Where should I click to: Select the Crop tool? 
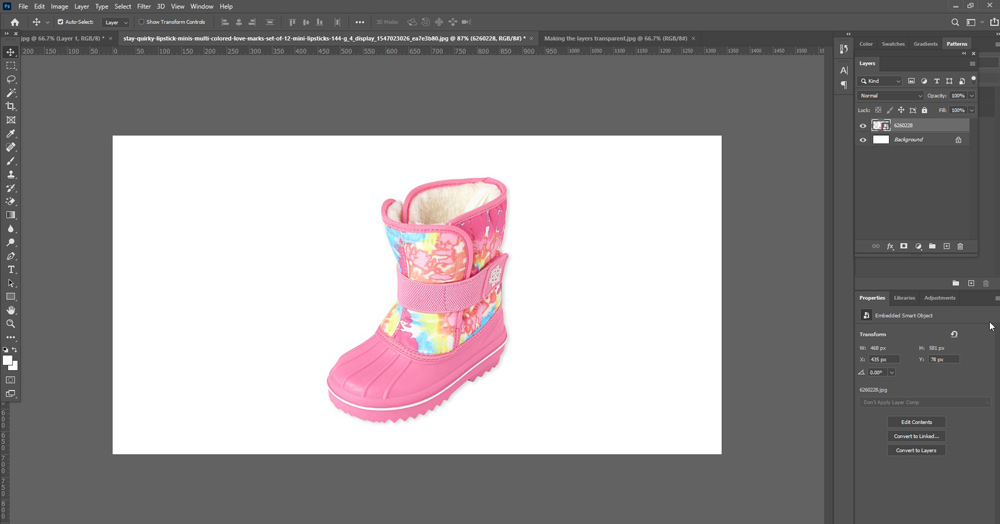tap(11, 106)
